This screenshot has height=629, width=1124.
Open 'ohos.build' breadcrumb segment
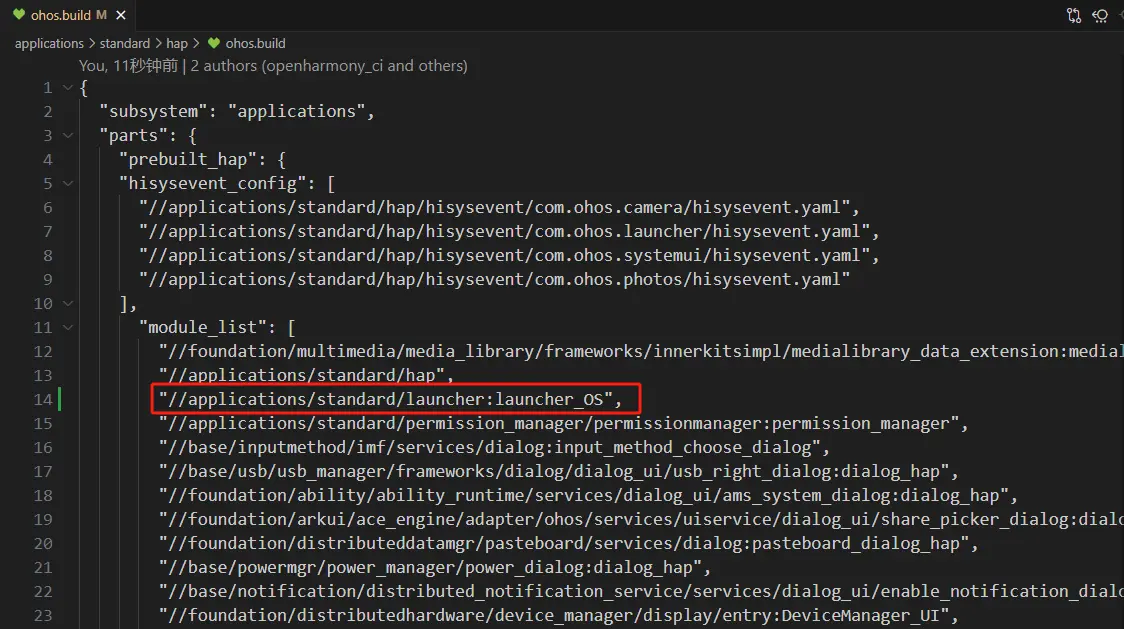tap(255, 44)
